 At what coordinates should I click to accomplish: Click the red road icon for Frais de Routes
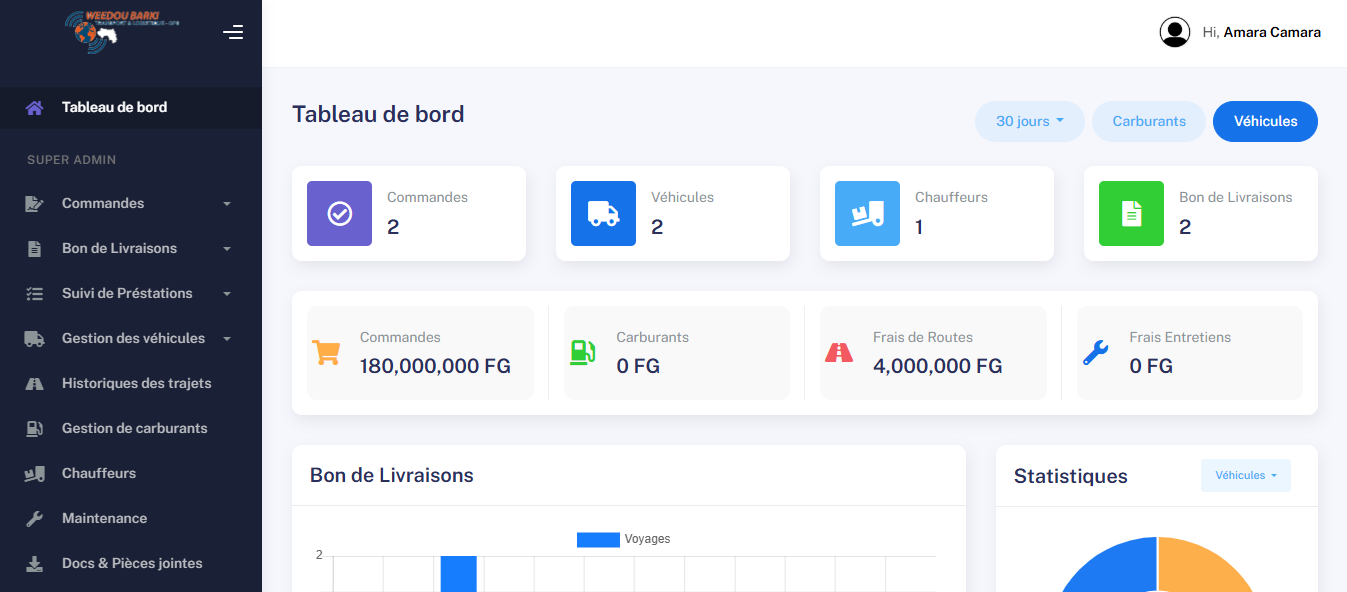click(x=840, y=352)
